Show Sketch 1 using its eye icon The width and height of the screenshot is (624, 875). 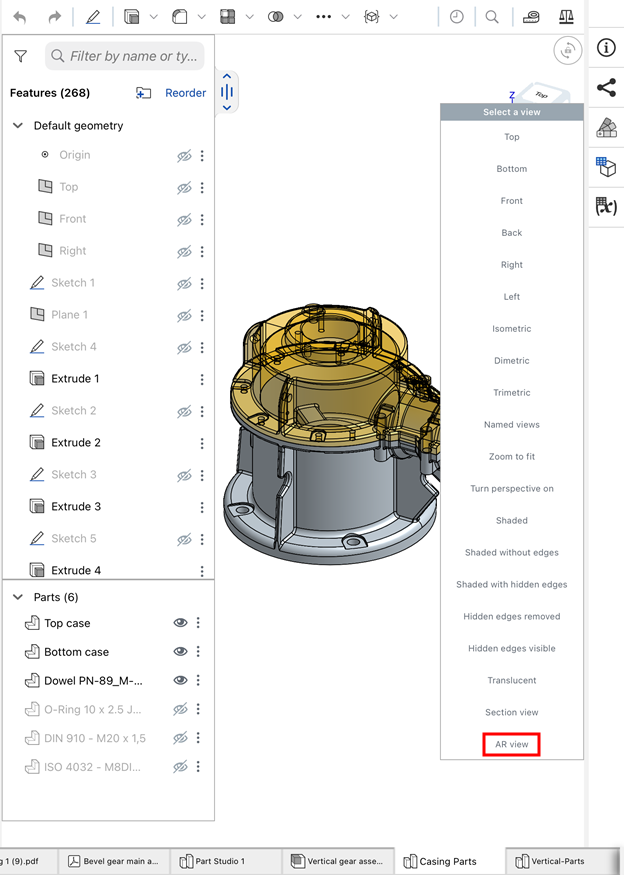tap(184, 283)
